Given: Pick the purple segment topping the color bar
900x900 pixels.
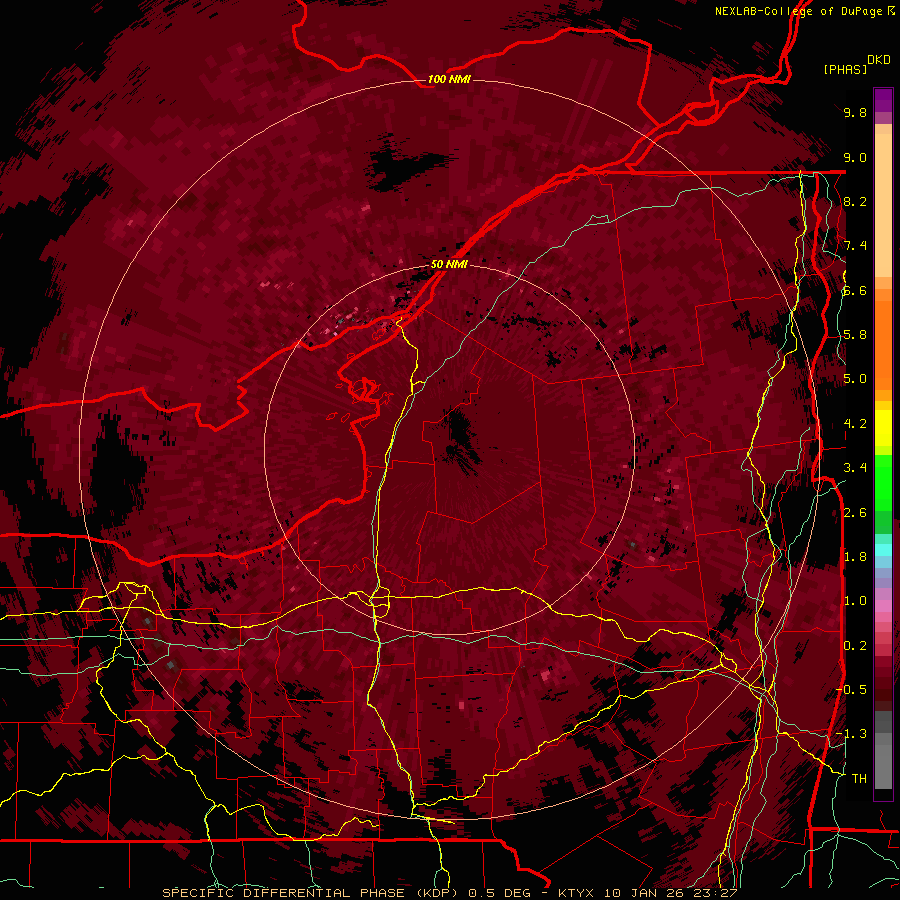Looking at the screenshot, I should pos(883,101).
